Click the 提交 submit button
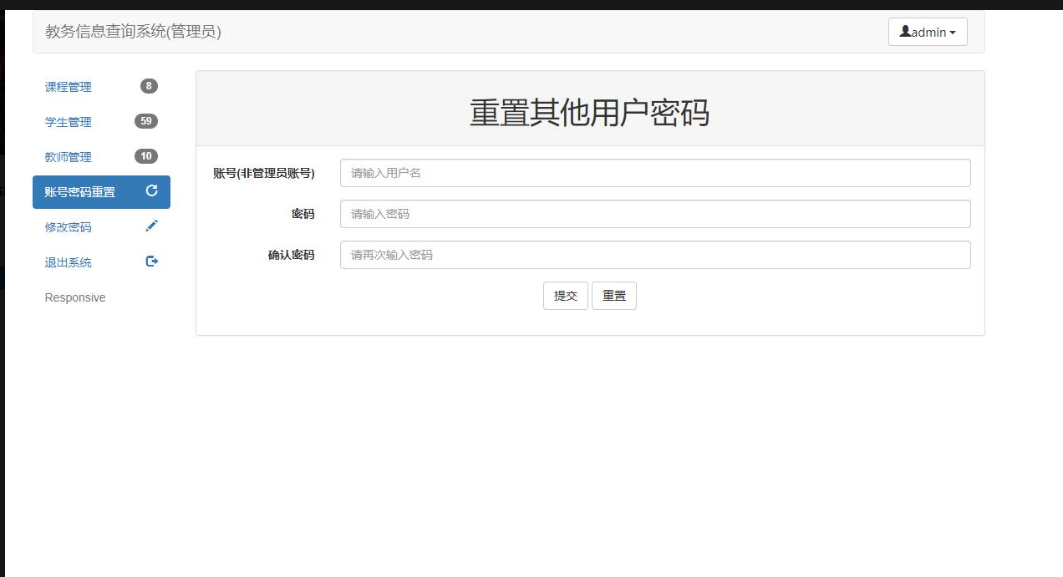This screenshot has height=577, width=1063. (565, 296)
